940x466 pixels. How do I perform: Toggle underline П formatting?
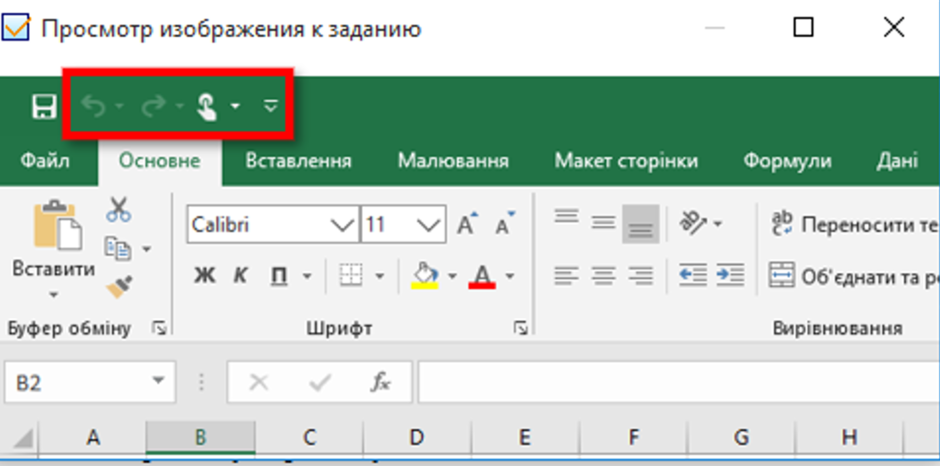[278, 275]
